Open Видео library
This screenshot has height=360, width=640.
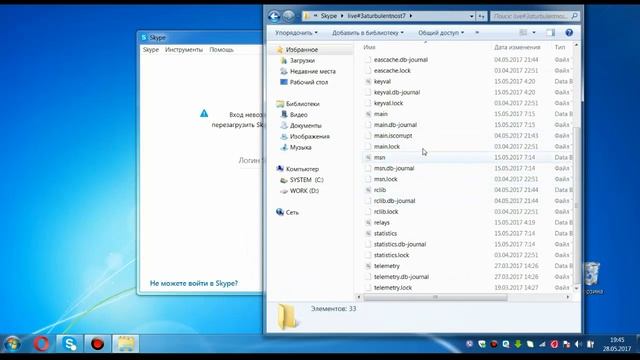pyautogui.click(x=298, y=115)
